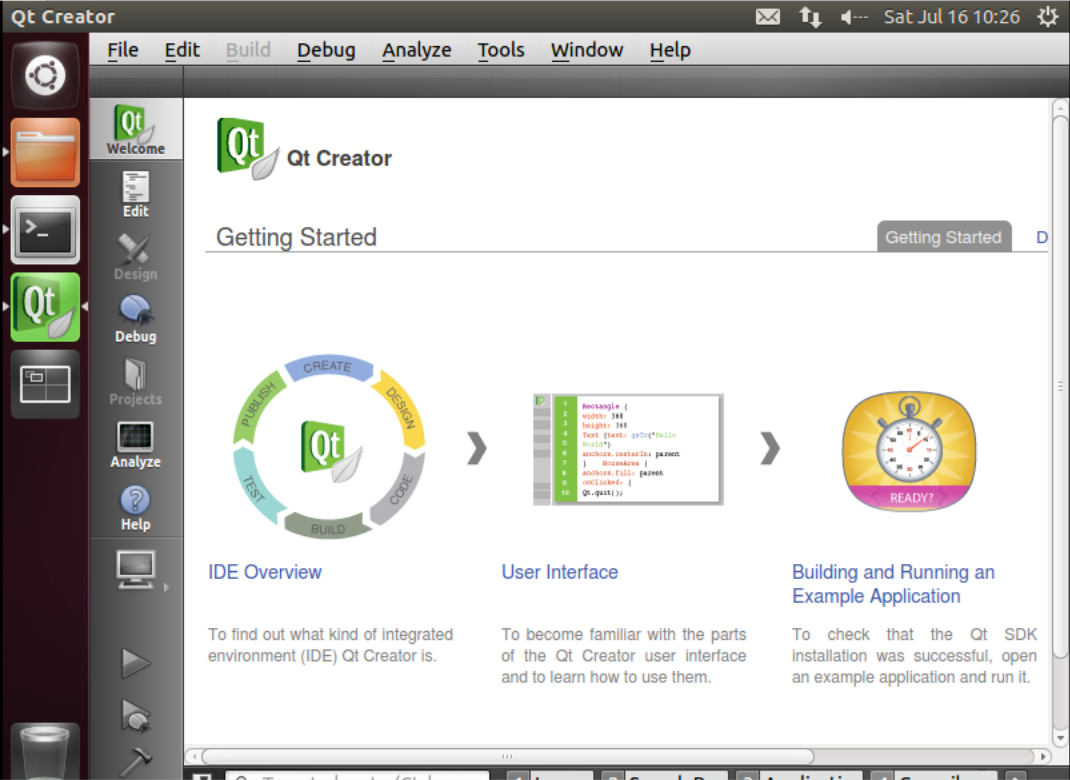Start debugging with Run-Debug icon
1070x780 pixels.
coord(136,716)
